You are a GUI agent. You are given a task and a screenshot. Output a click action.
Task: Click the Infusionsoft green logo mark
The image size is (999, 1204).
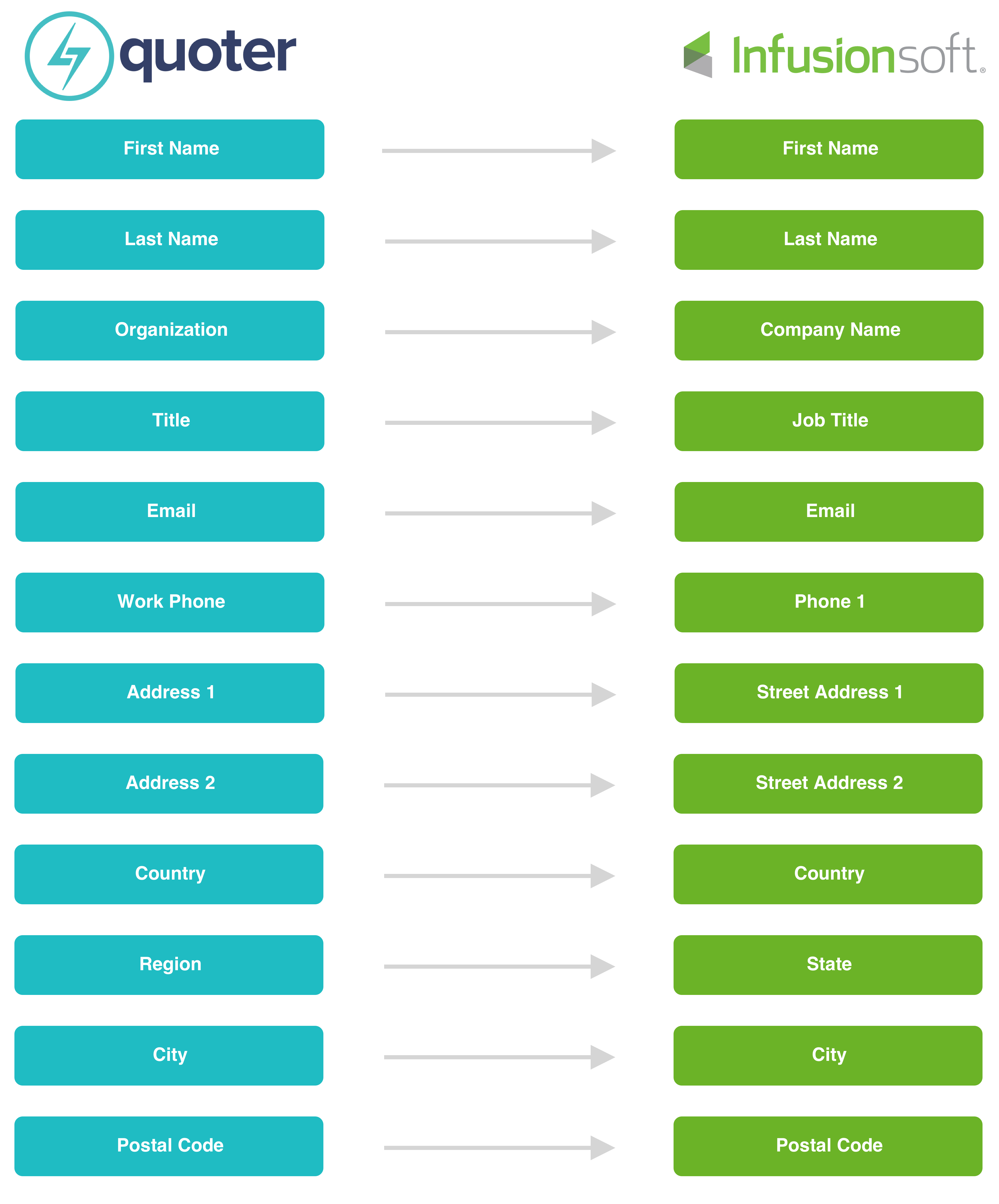coord(697,55)
